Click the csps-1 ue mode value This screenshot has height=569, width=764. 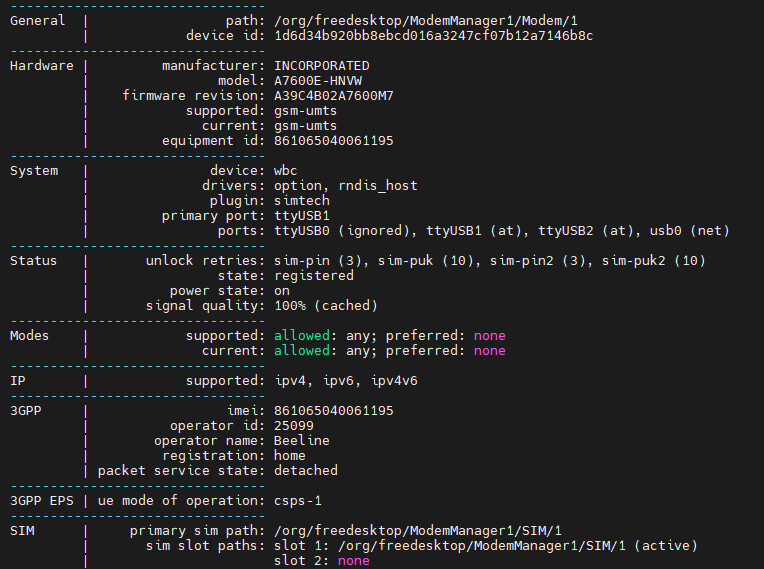click(x=298, y=501)
